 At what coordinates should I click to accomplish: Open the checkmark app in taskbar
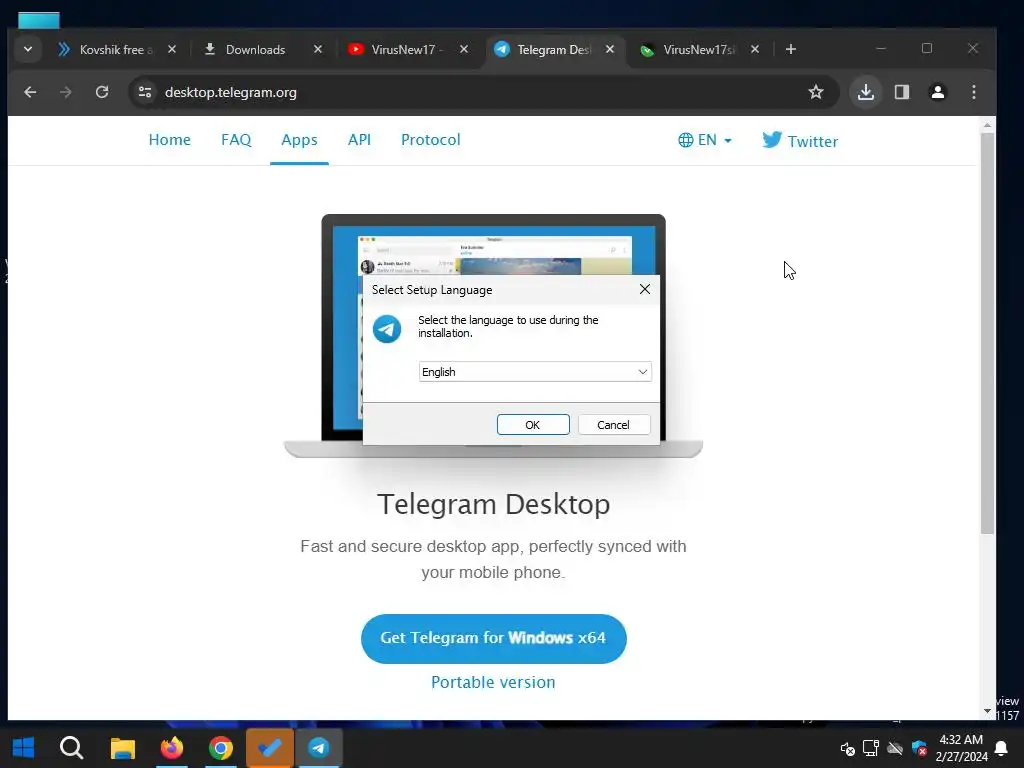tap(270, 748)
